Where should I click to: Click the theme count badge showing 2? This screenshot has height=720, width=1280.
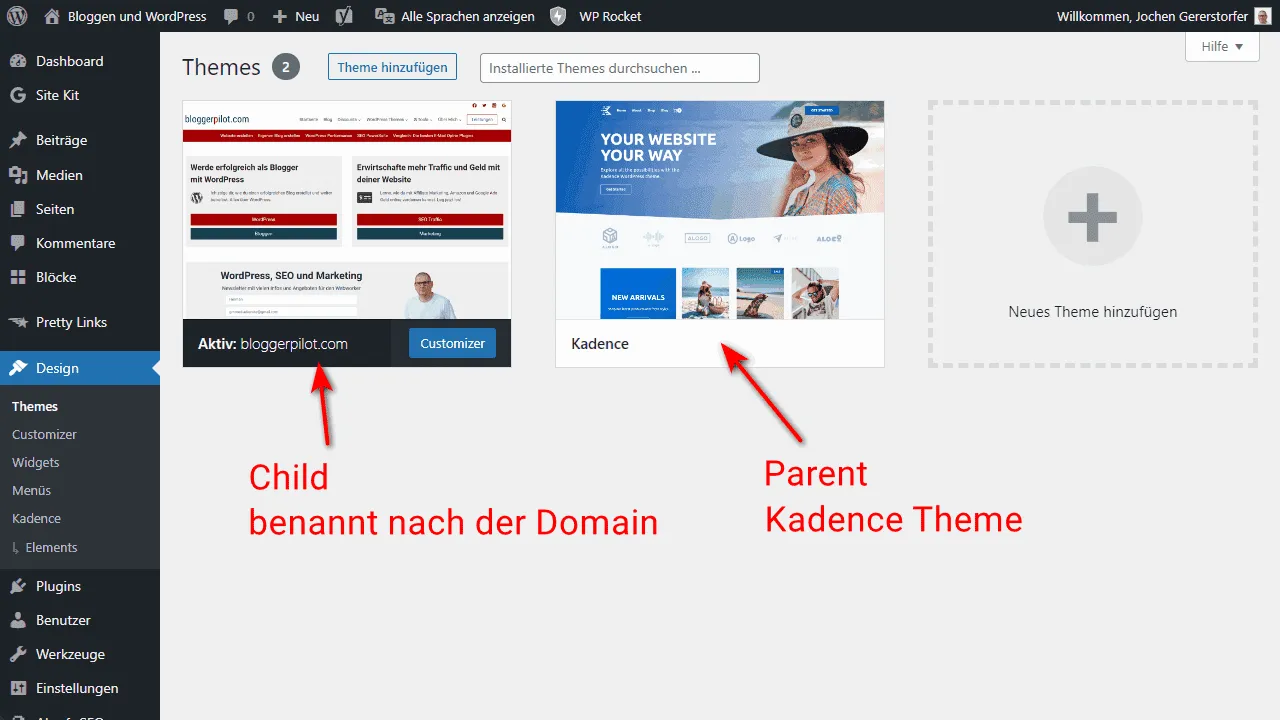point(286,67)
